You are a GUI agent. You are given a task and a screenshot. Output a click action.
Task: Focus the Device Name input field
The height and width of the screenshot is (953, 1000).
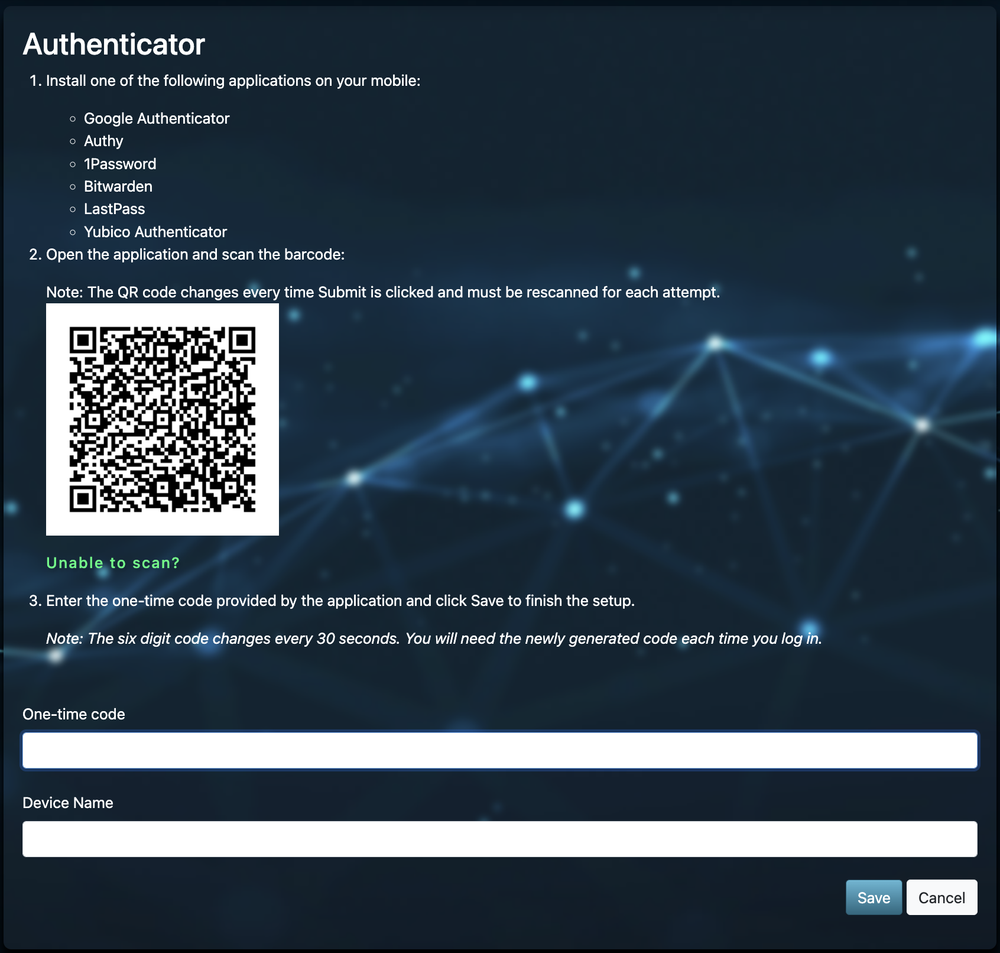pos(499,839)
